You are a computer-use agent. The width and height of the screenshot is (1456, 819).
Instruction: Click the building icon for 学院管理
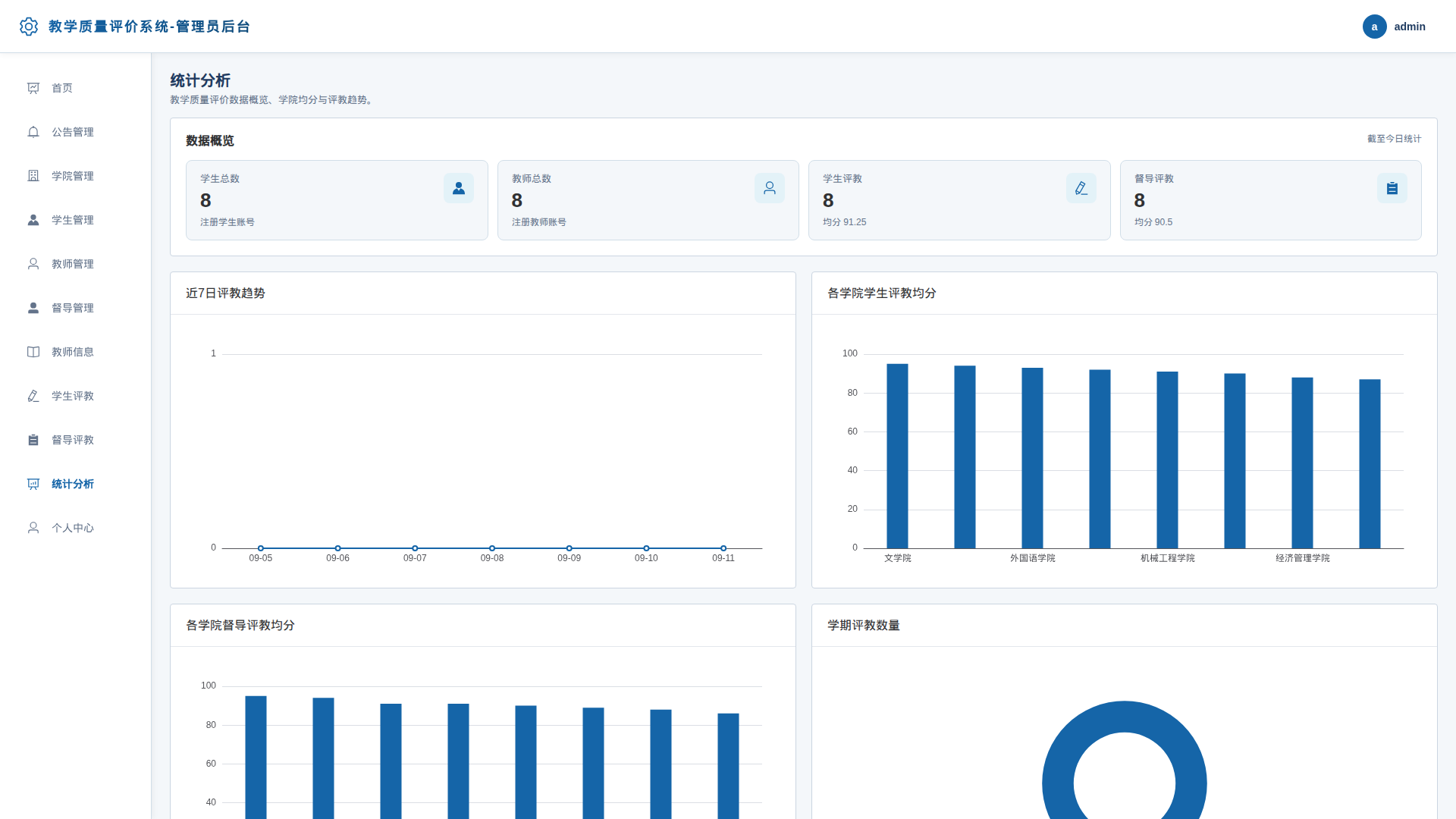[33, 176]
